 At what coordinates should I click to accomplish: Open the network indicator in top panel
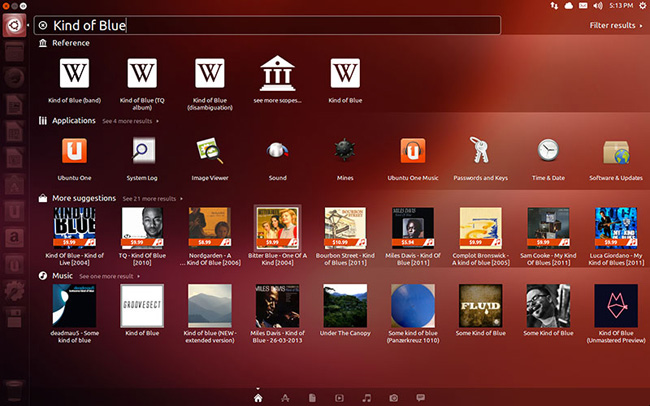[x=554, y=5]
